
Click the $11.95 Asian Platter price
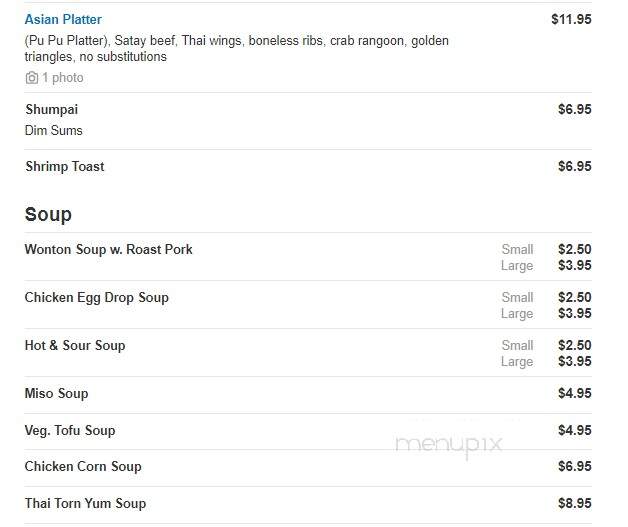click(x=571, y=19)
